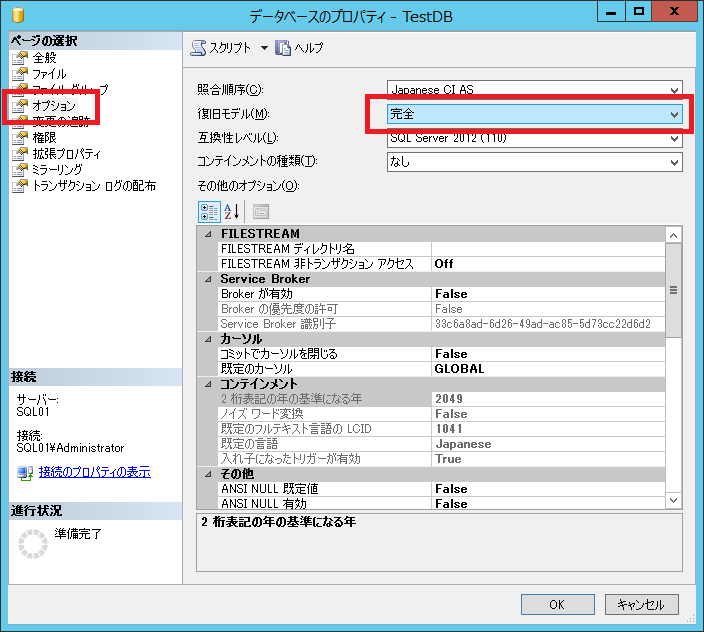
Task: Click the connection properties icon
Action: click(24, 473)
